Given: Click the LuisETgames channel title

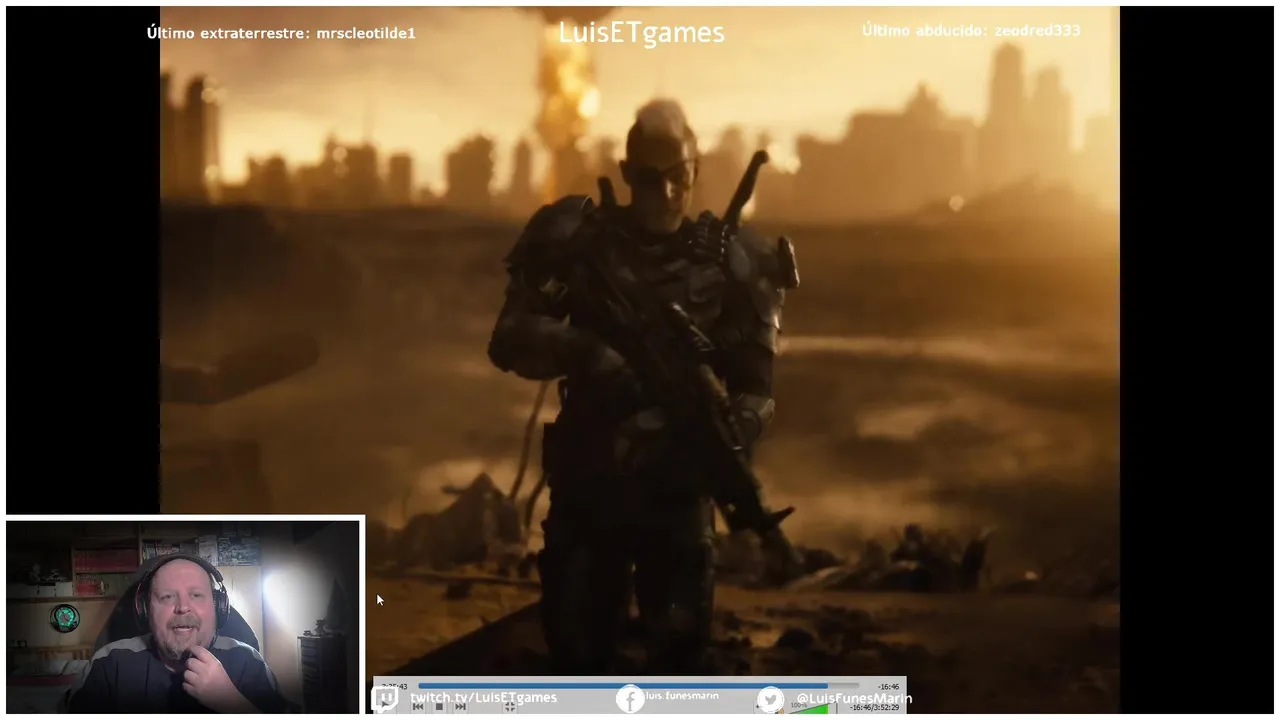Looking at the screenshot, I should click(x=641, y=33).
